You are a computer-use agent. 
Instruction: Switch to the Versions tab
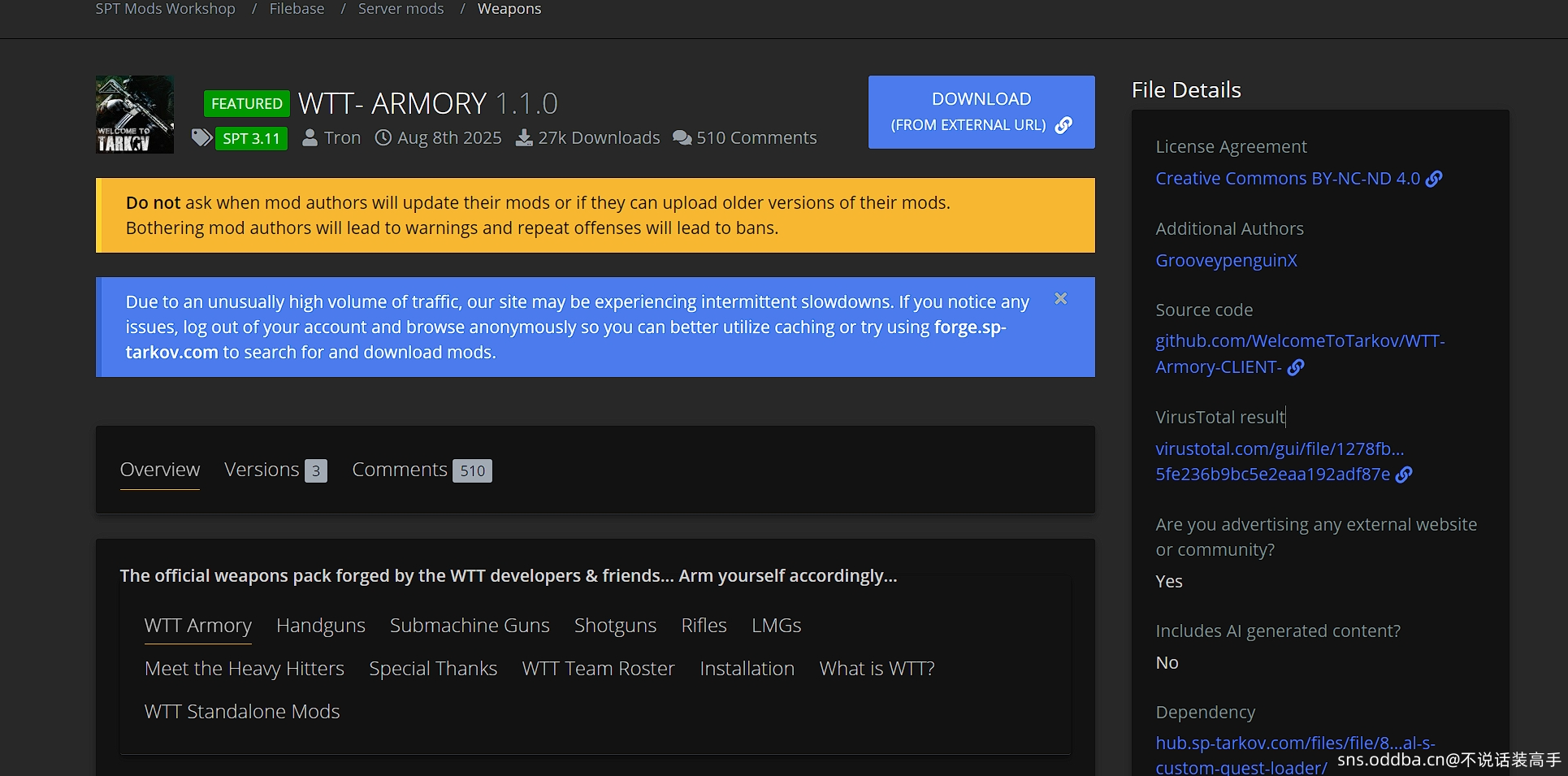(275, 470)
